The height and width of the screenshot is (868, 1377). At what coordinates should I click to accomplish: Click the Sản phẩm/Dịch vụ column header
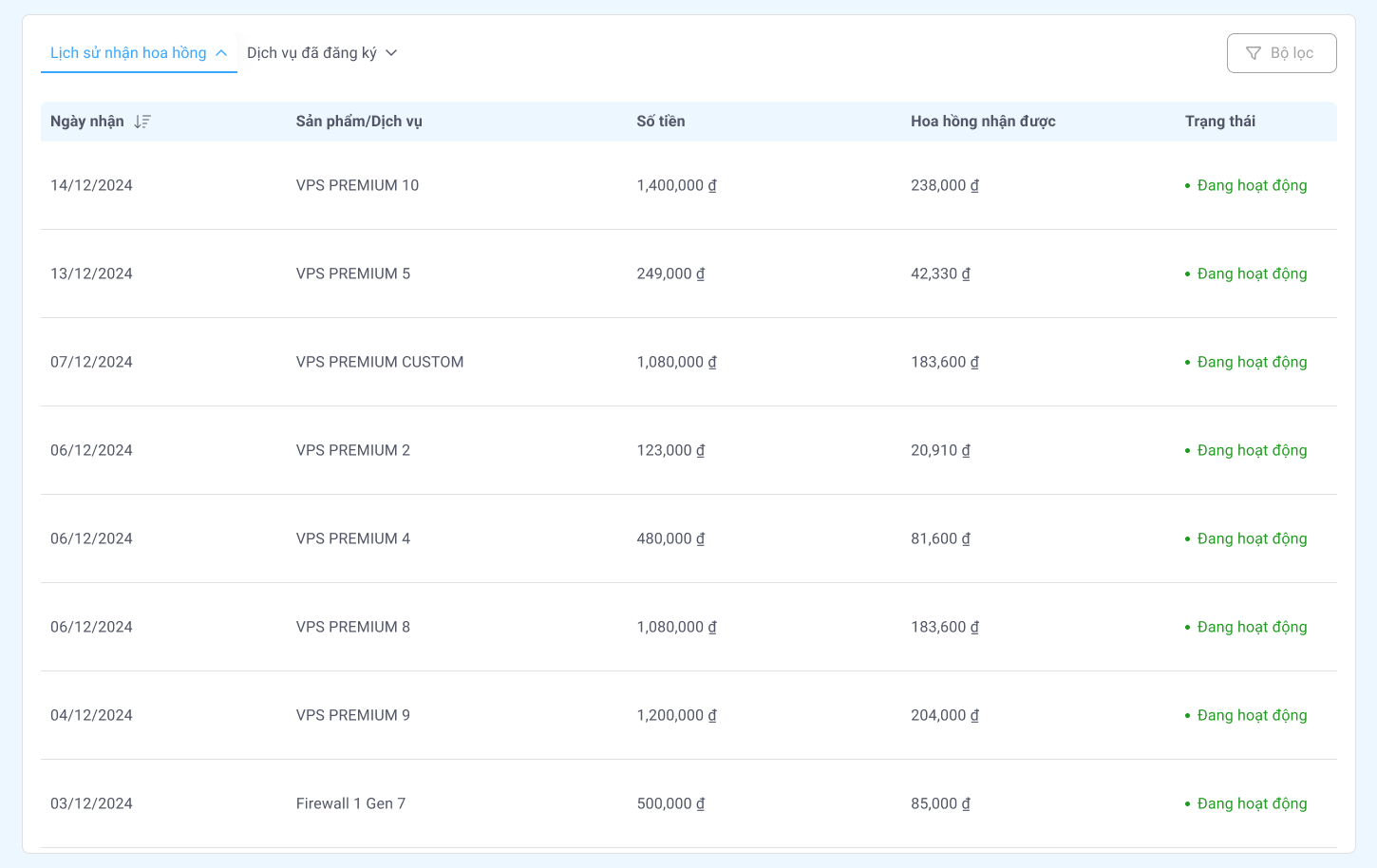[359, 122]
